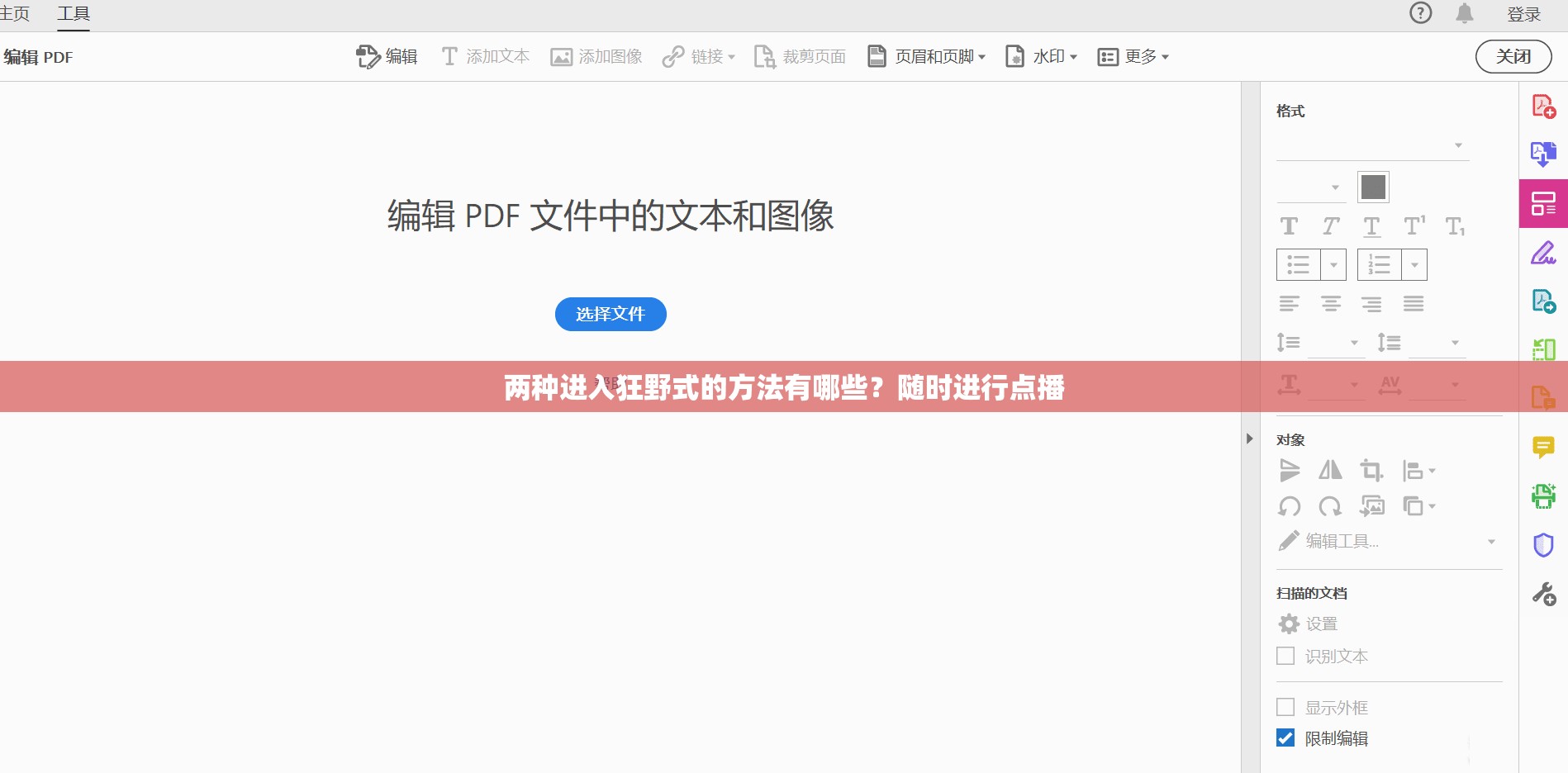Screen dimensions: 1568x773
Task: Select the 添加文本 tool
Action: (x=485, y=56)
